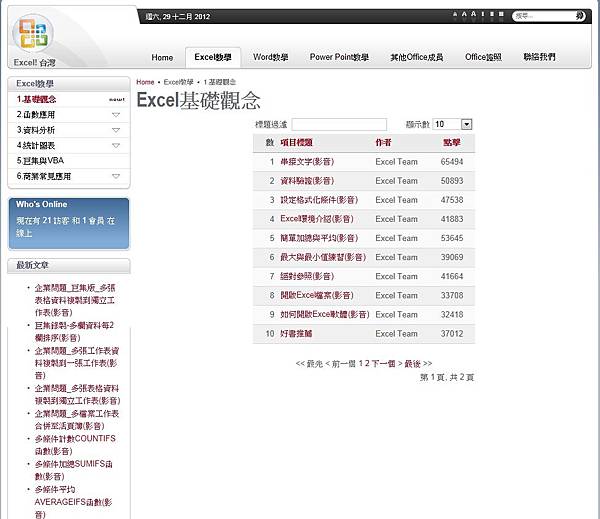Click the date text in the top bar
This screenshot has height=519, width=600.
pos(178,16)
